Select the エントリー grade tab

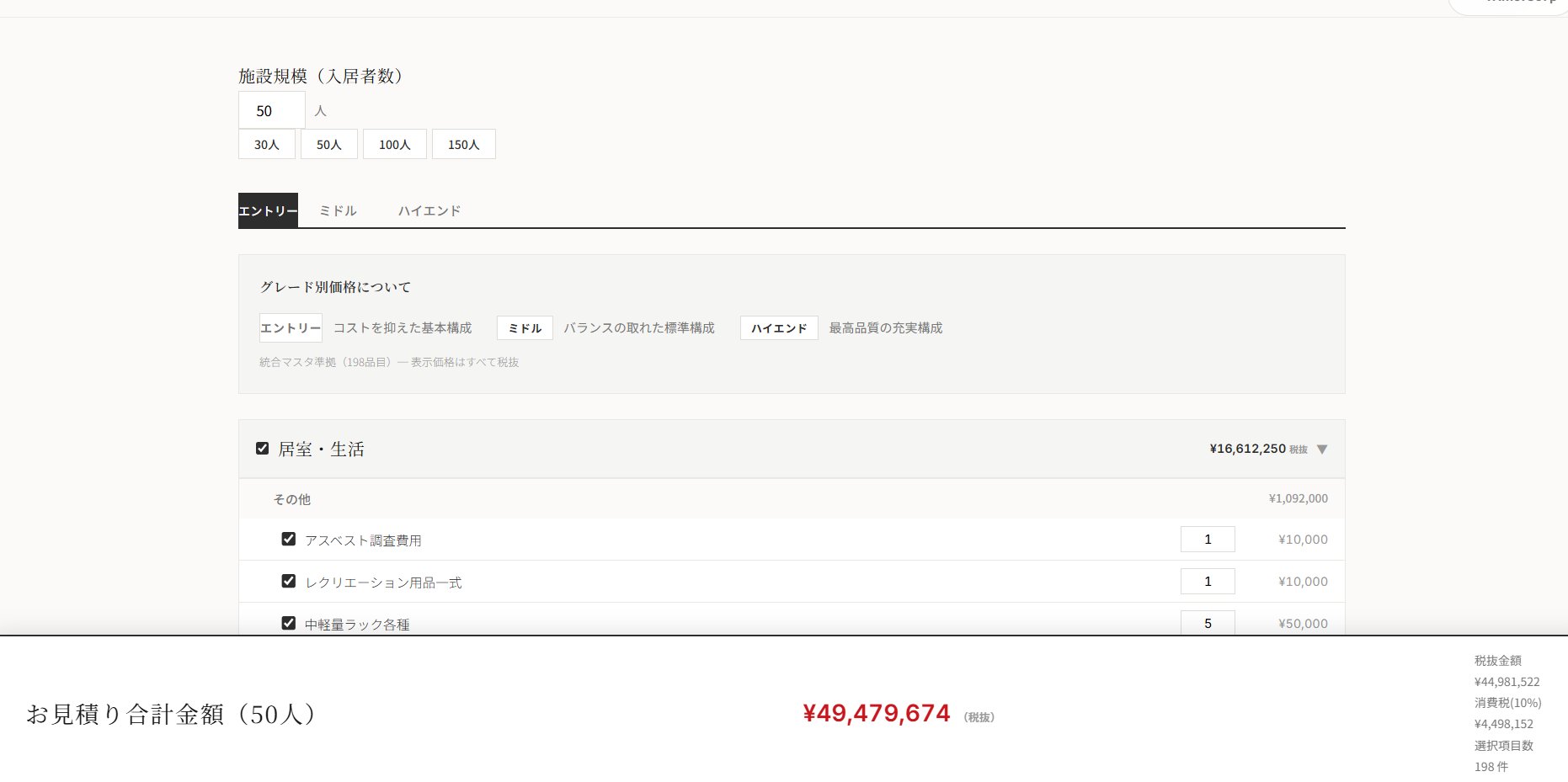point(268,210)
